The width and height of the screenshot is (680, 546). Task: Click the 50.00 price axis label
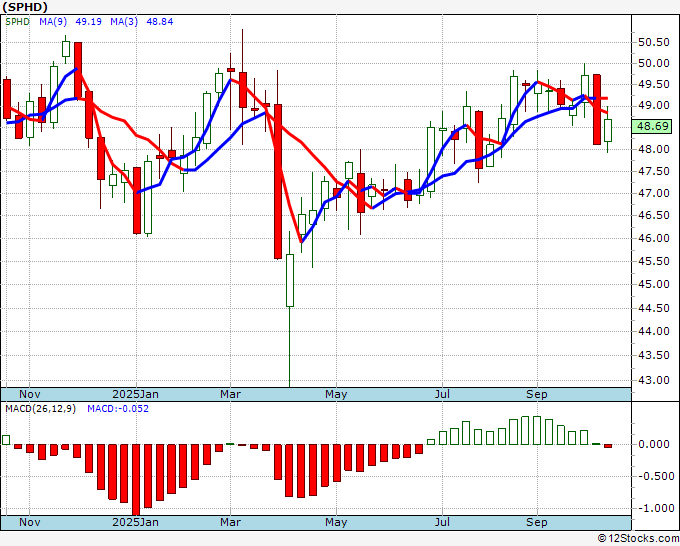coord(654,63)
